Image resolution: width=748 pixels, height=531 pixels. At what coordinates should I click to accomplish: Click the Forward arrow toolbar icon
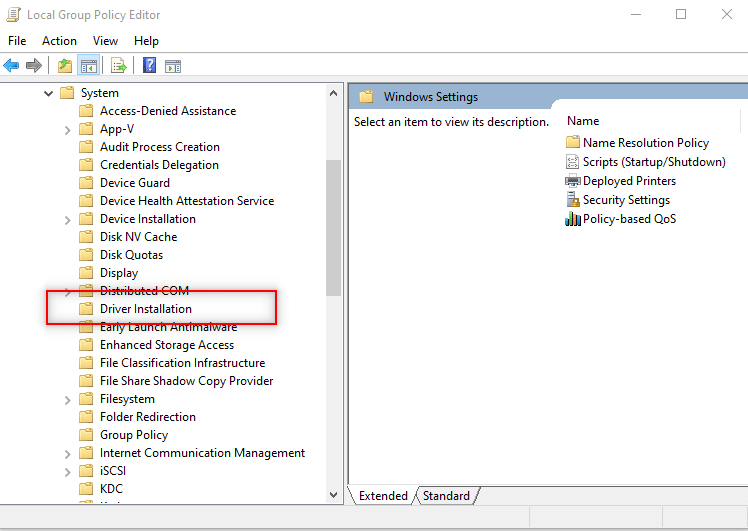(34, 65)
